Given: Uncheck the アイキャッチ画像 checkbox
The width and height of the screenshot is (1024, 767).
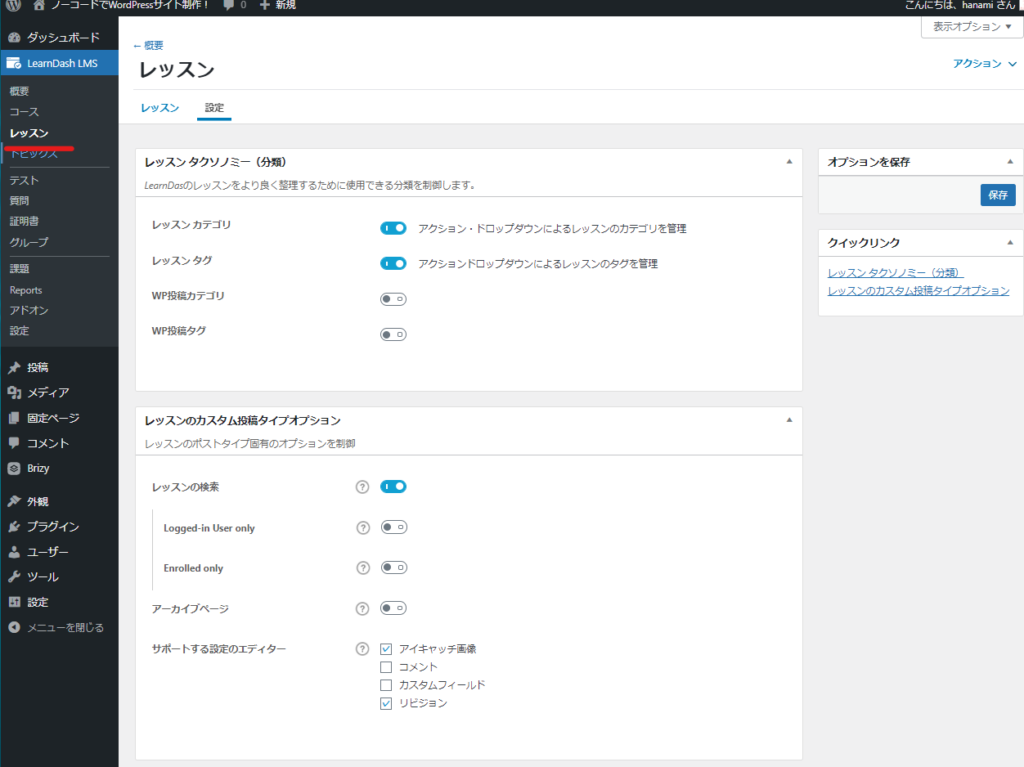Looking at the screenshot, I should coord(386,649).
